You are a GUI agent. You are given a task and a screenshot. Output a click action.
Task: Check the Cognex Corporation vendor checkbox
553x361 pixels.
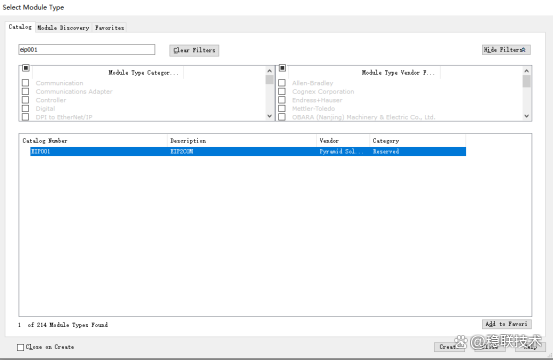tap(282, 91)
